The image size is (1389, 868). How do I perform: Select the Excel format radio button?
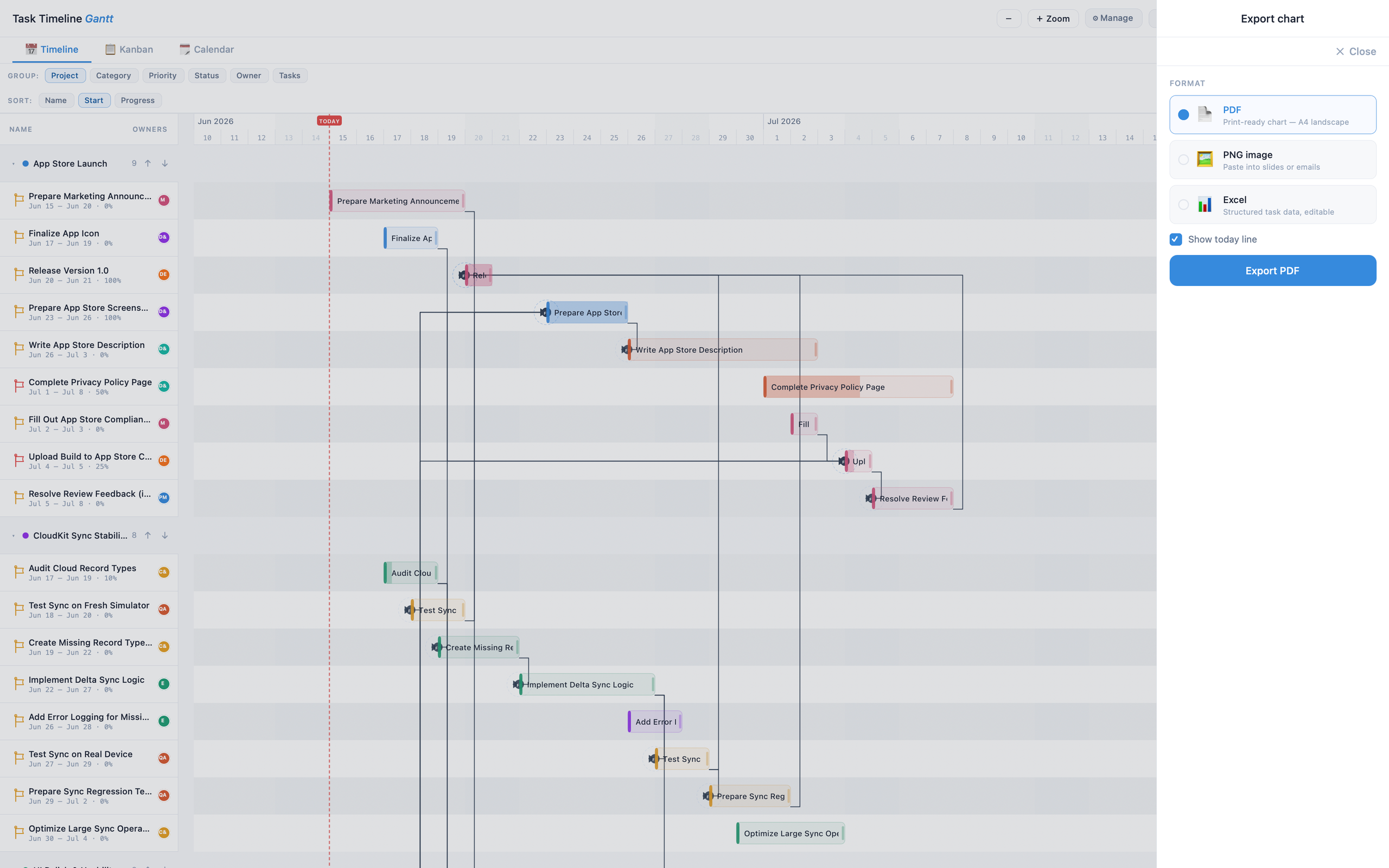point(1183,205)
